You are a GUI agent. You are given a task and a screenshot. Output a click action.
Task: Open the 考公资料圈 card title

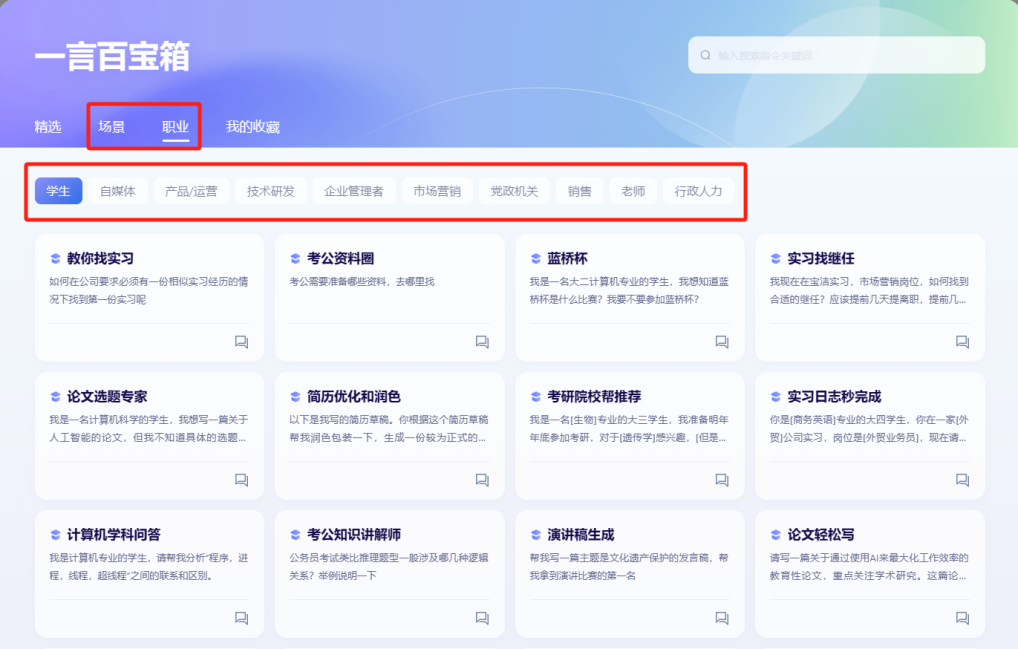pos(341,258)
